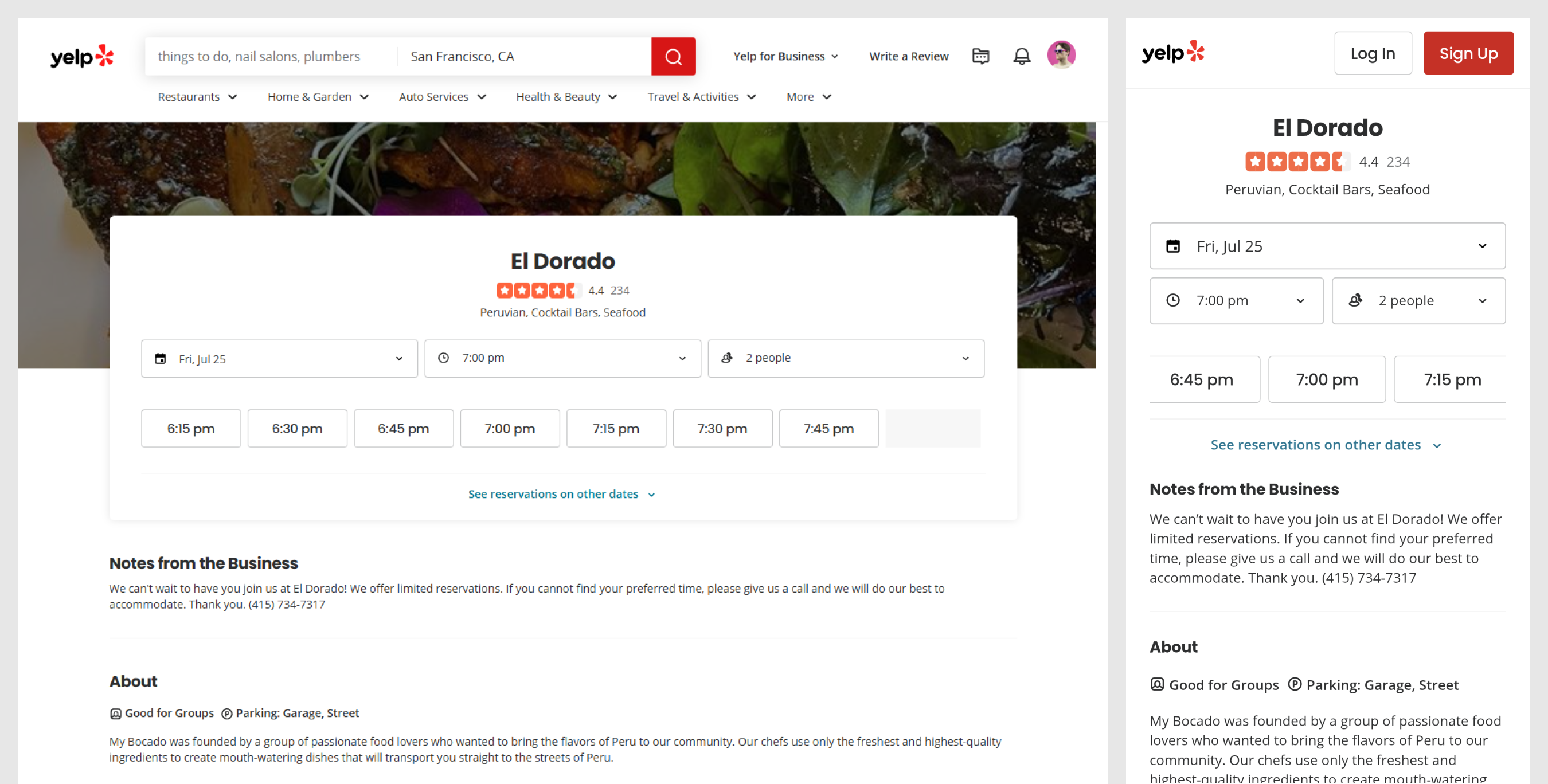
Task: Open desktop 2 people party size dropdown
Action: tap(846, 359)
